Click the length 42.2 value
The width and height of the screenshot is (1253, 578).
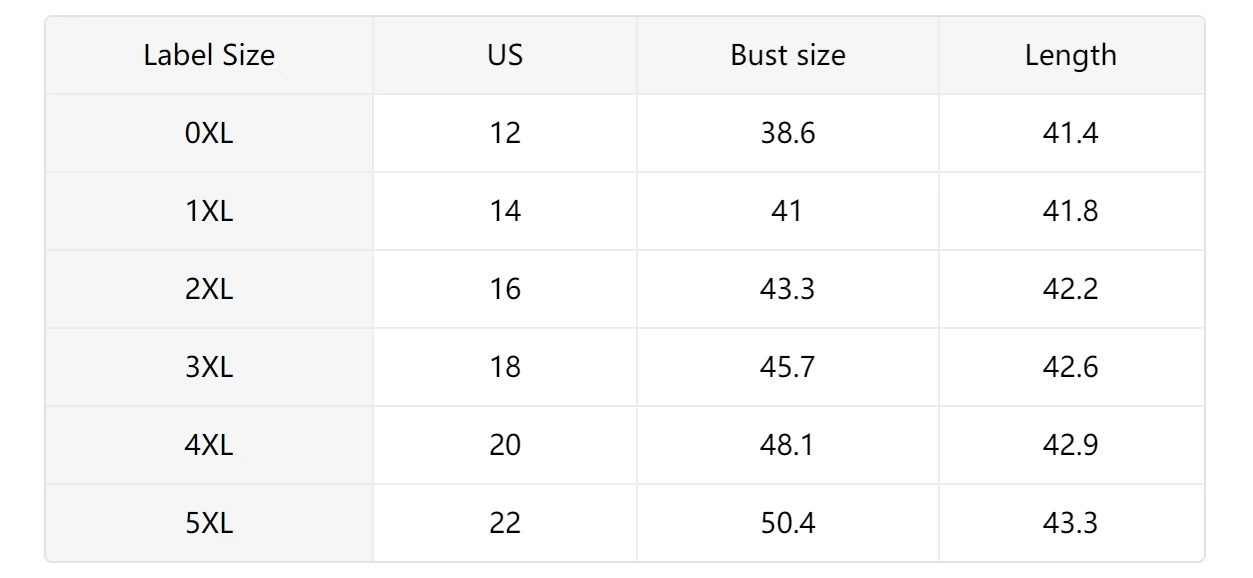point(1071,289)
